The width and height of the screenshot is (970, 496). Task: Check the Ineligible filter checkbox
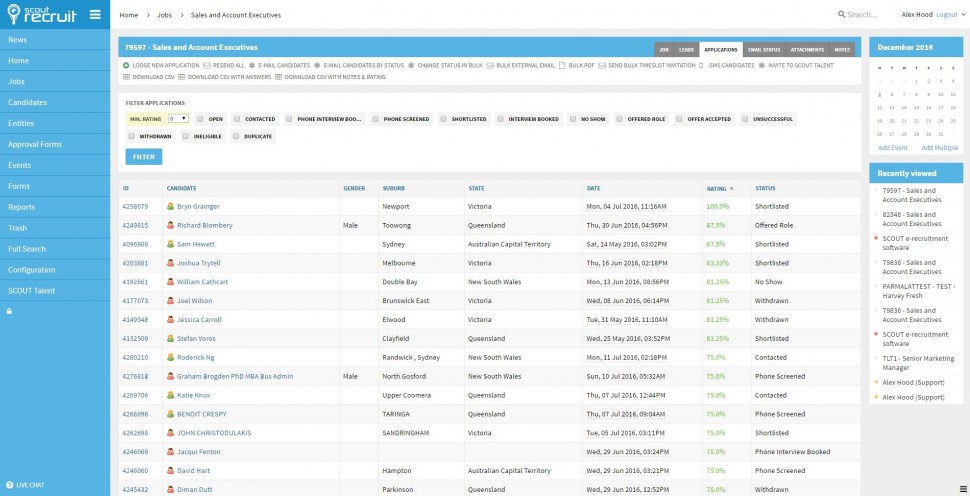click(x=187, y=136)
